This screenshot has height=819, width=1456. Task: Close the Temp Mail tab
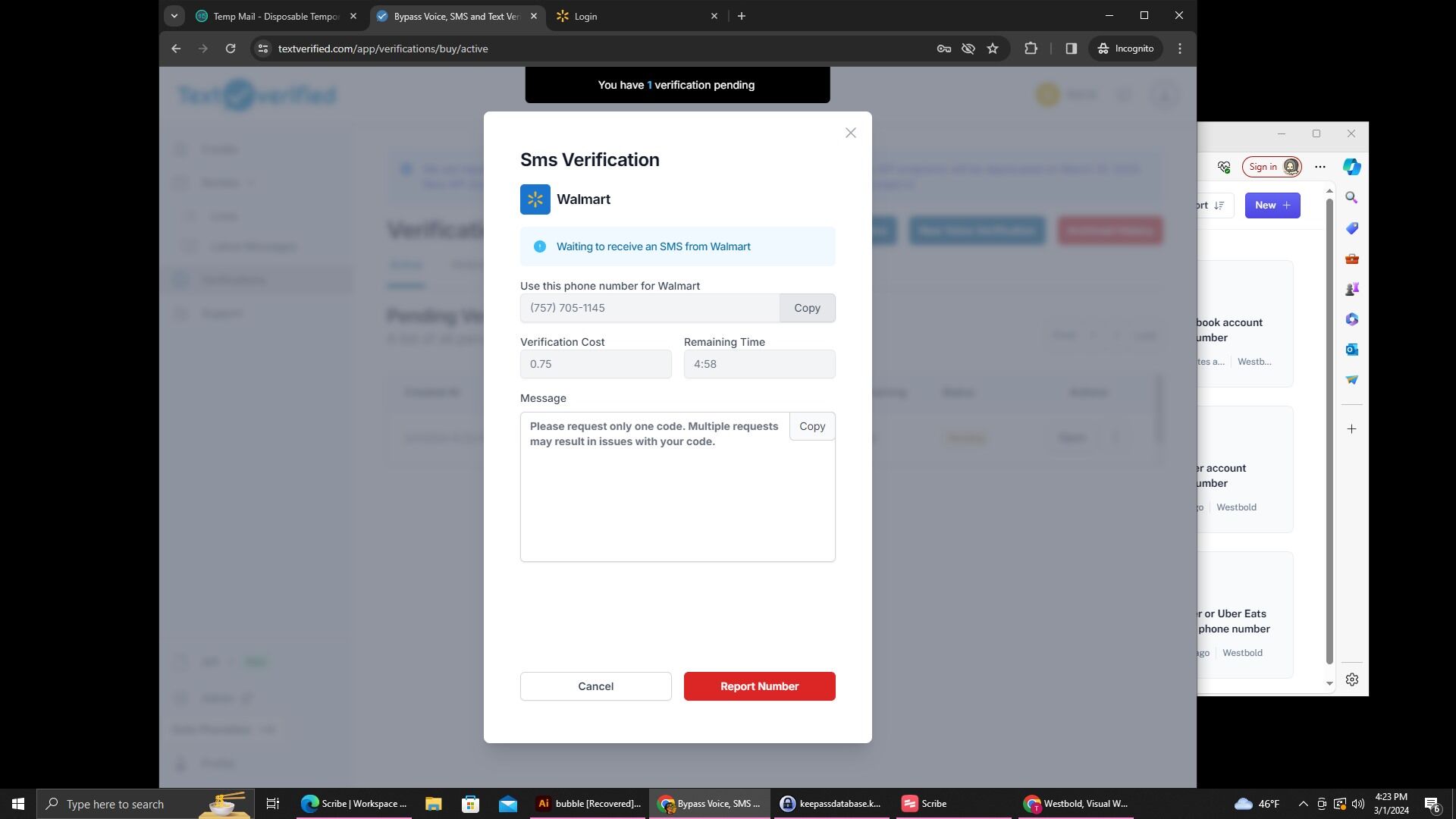(x=353, y=16)
